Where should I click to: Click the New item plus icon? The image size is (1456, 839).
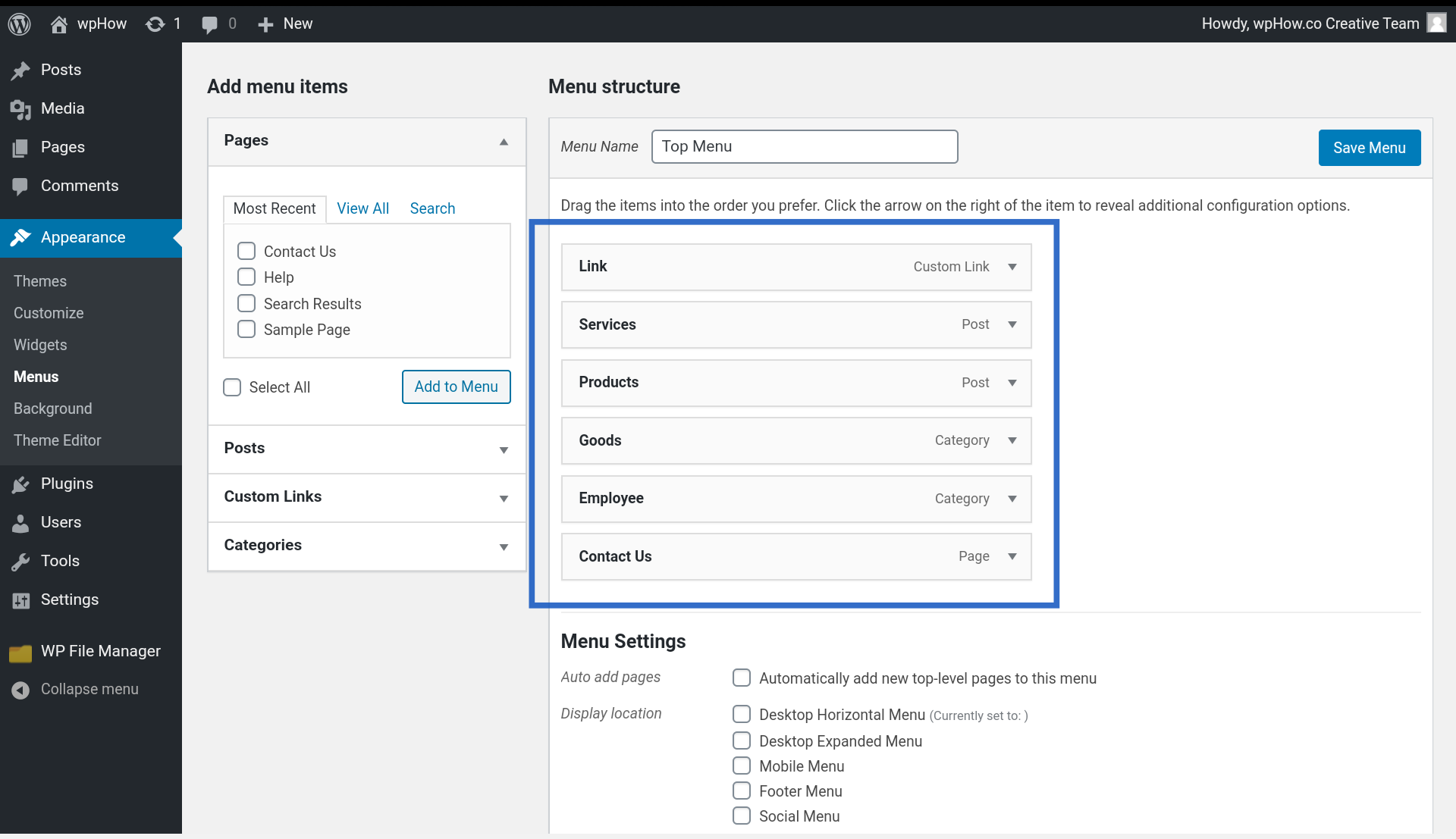[x=265, y=23]
